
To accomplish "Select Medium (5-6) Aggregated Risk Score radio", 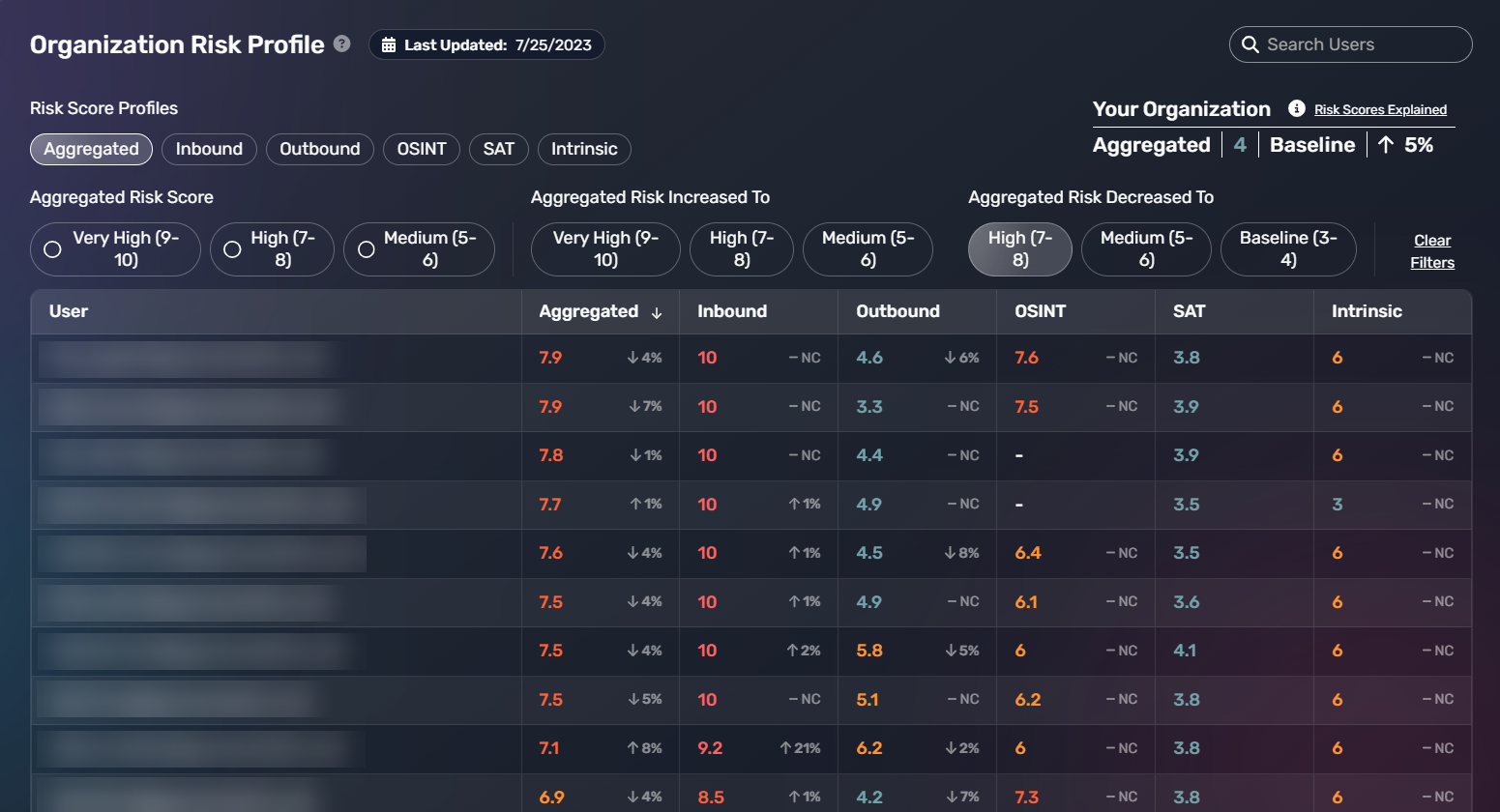I will tap(367, 249).
